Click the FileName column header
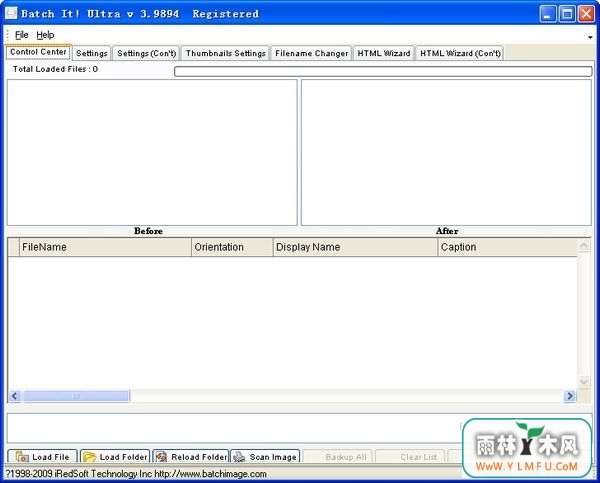Screen dimensions: 600x483 pos(105,247)
